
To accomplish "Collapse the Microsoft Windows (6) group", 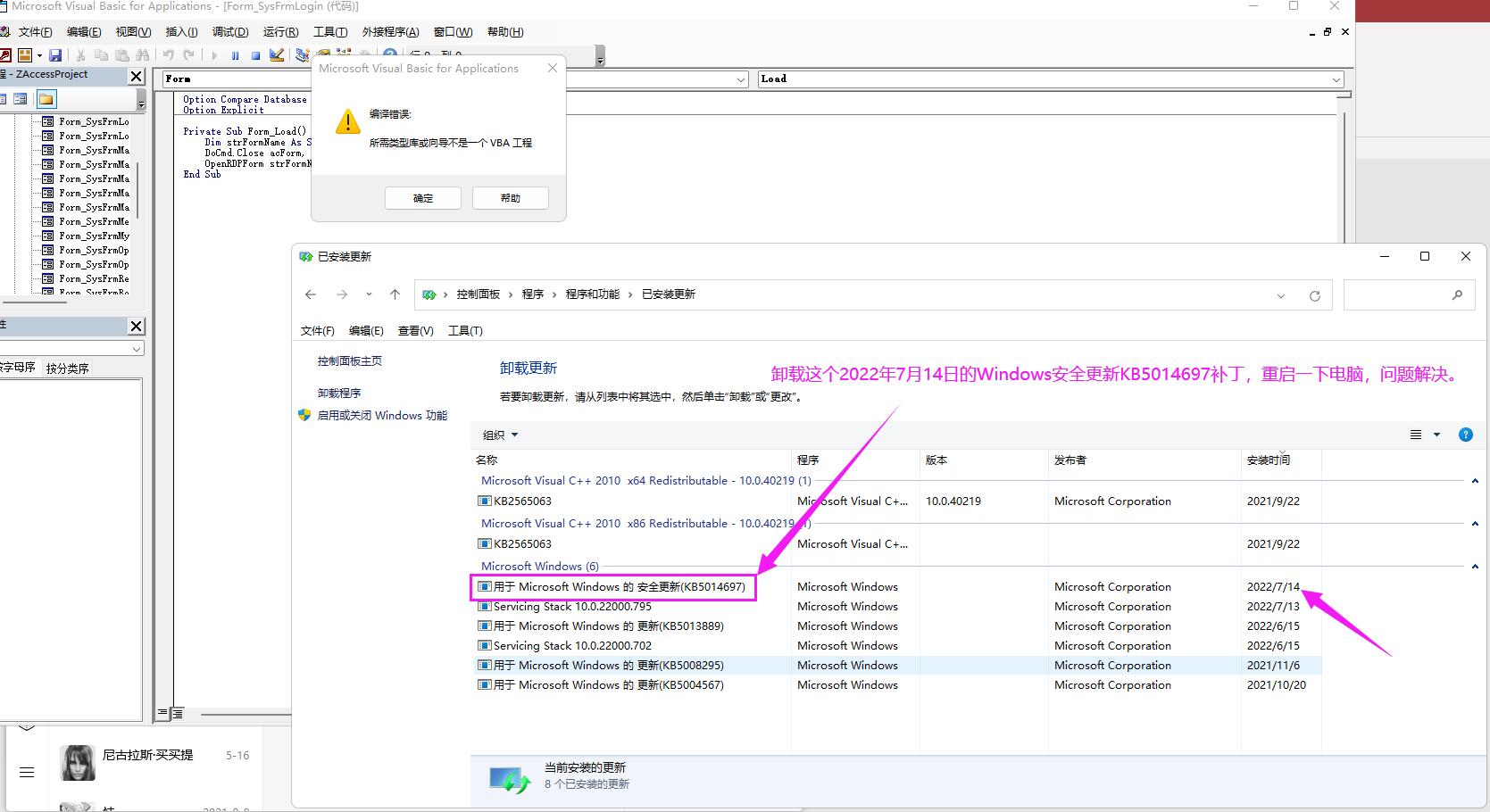I will (1475, 567).
